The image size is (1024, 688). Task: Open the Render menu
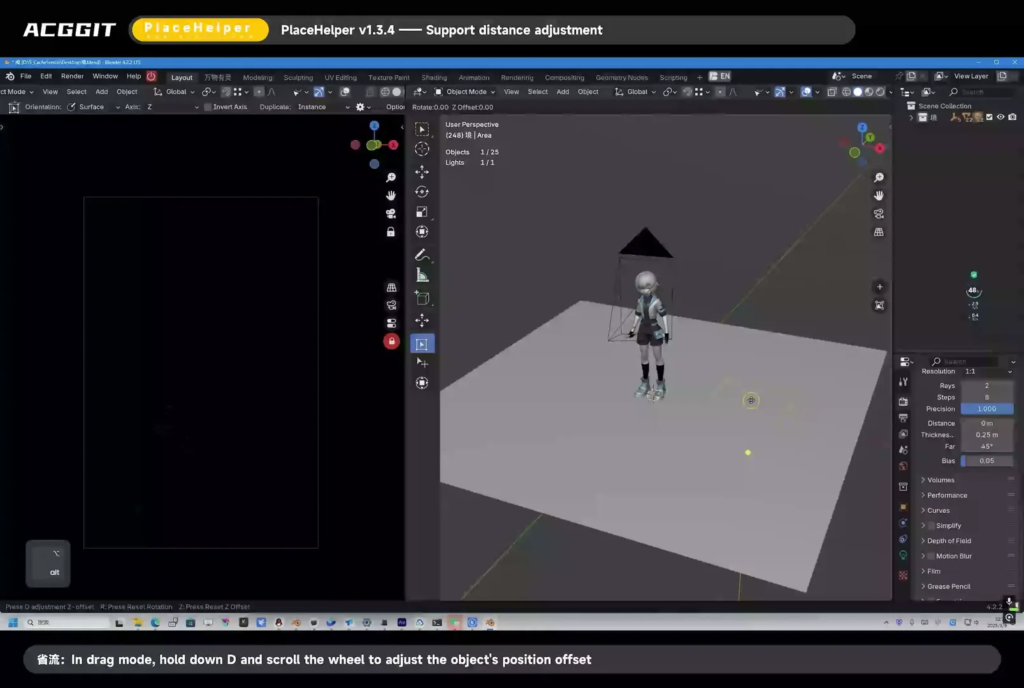coord(72,76)
